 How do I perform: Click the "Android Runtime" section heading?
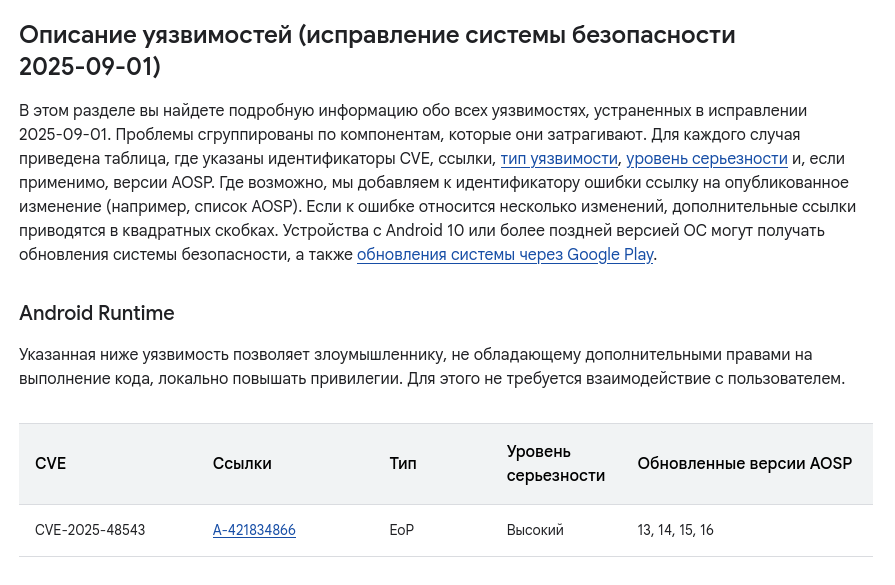(97, 313)
